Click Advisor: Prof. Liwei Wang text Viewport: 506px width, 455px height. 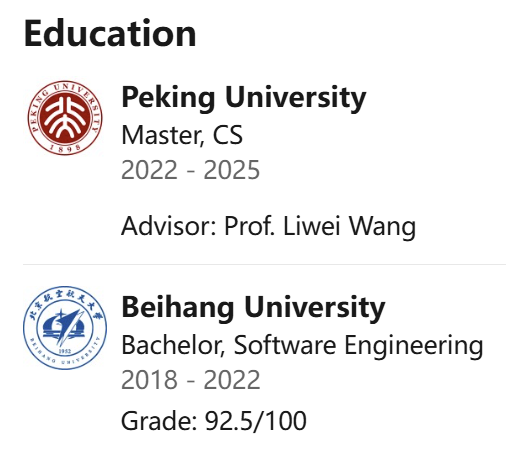[269, 226]
